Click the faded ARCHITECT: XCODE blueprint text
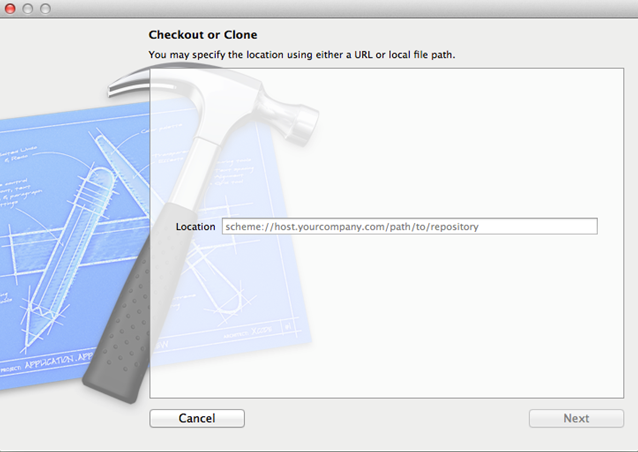The image size is (638, 452). coord(247,332)
